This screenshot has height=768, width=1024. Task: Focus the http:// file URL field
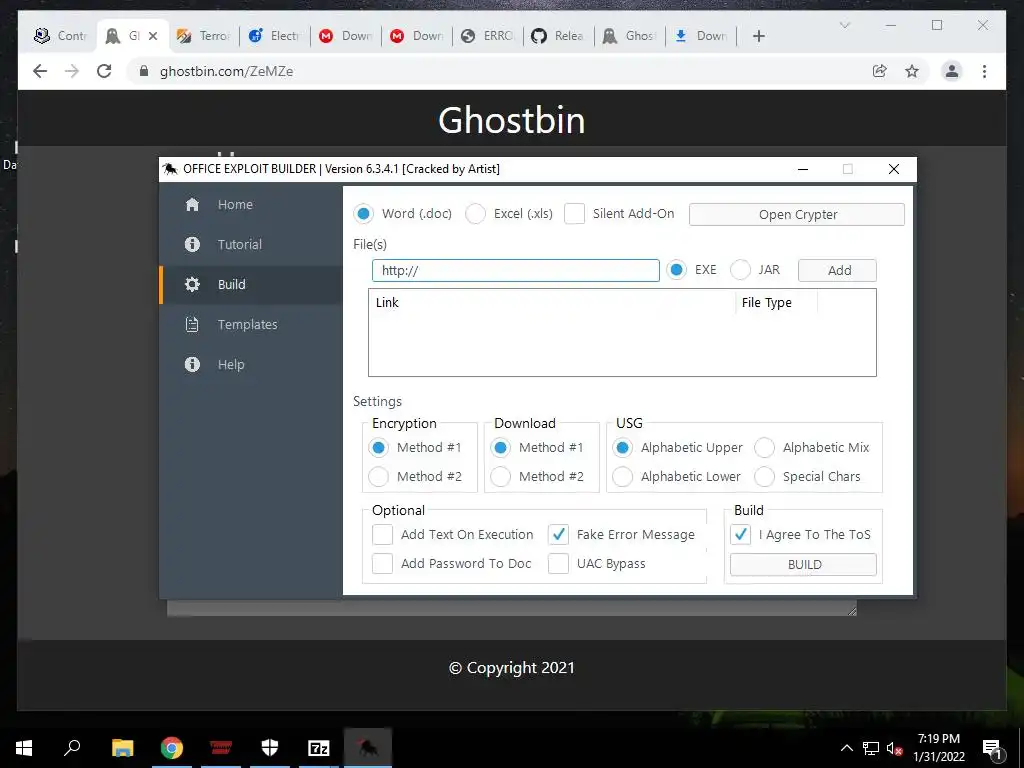pyautogui.click(x=516, y=270)
